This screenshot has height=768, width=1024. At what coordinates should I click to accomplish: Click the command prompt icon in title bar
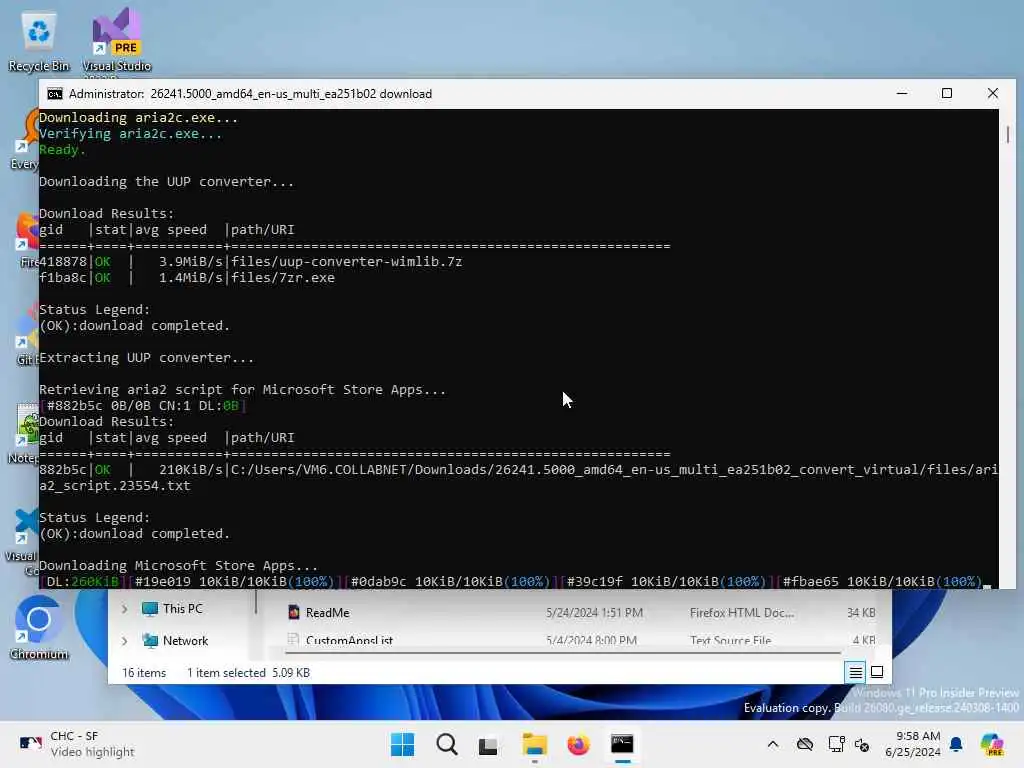coord(55,94)
